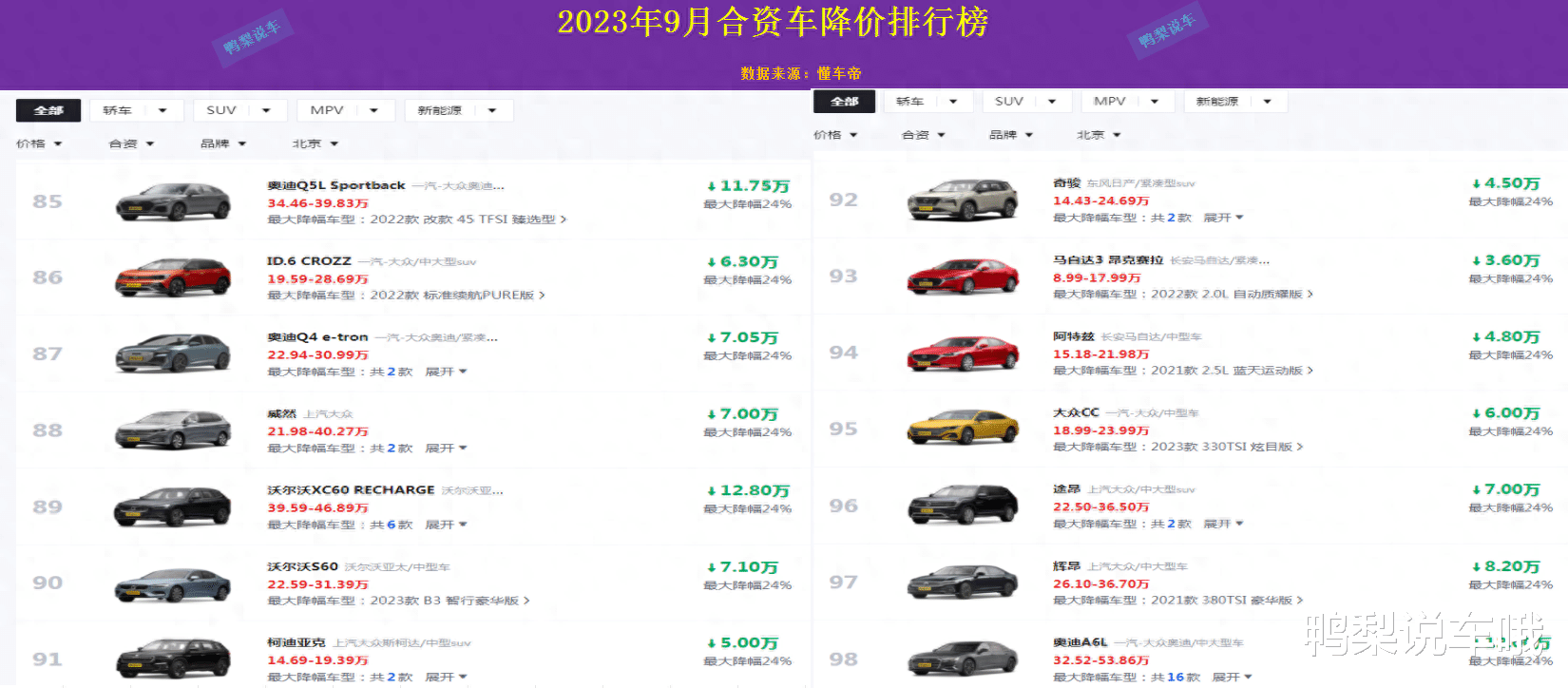Open right panel 品牌 filter
Screen dimensions: 1568x688
click(1011, 135)
